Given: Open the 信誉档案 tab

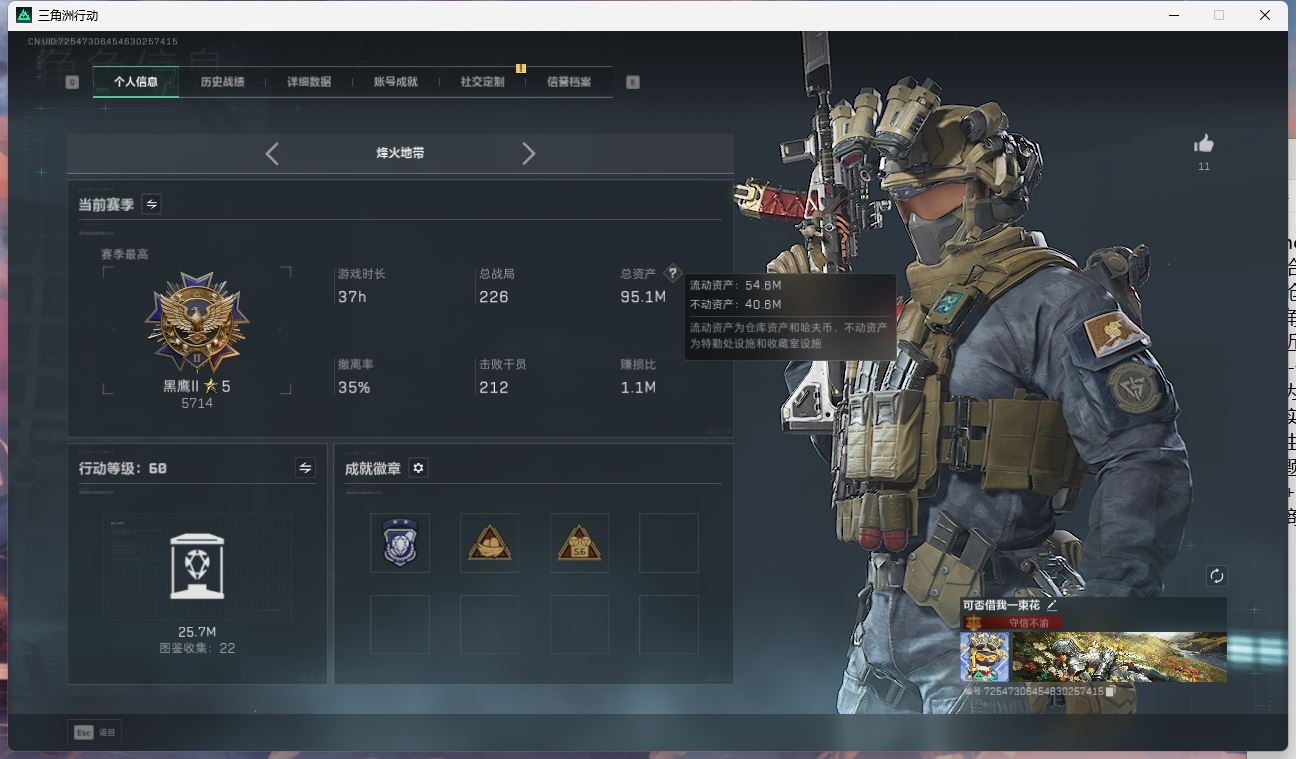Looking at the screenshot, I should 568,82.
